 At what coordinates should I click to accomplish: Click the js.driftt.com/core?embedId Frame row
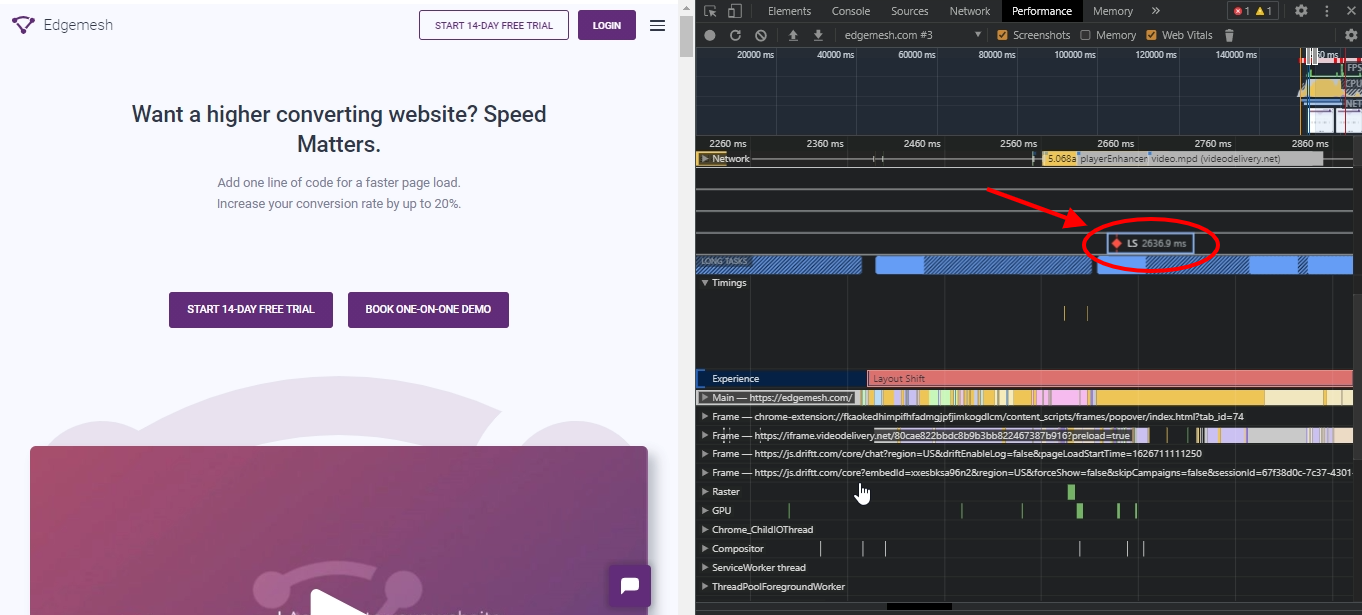(1024, 473)
